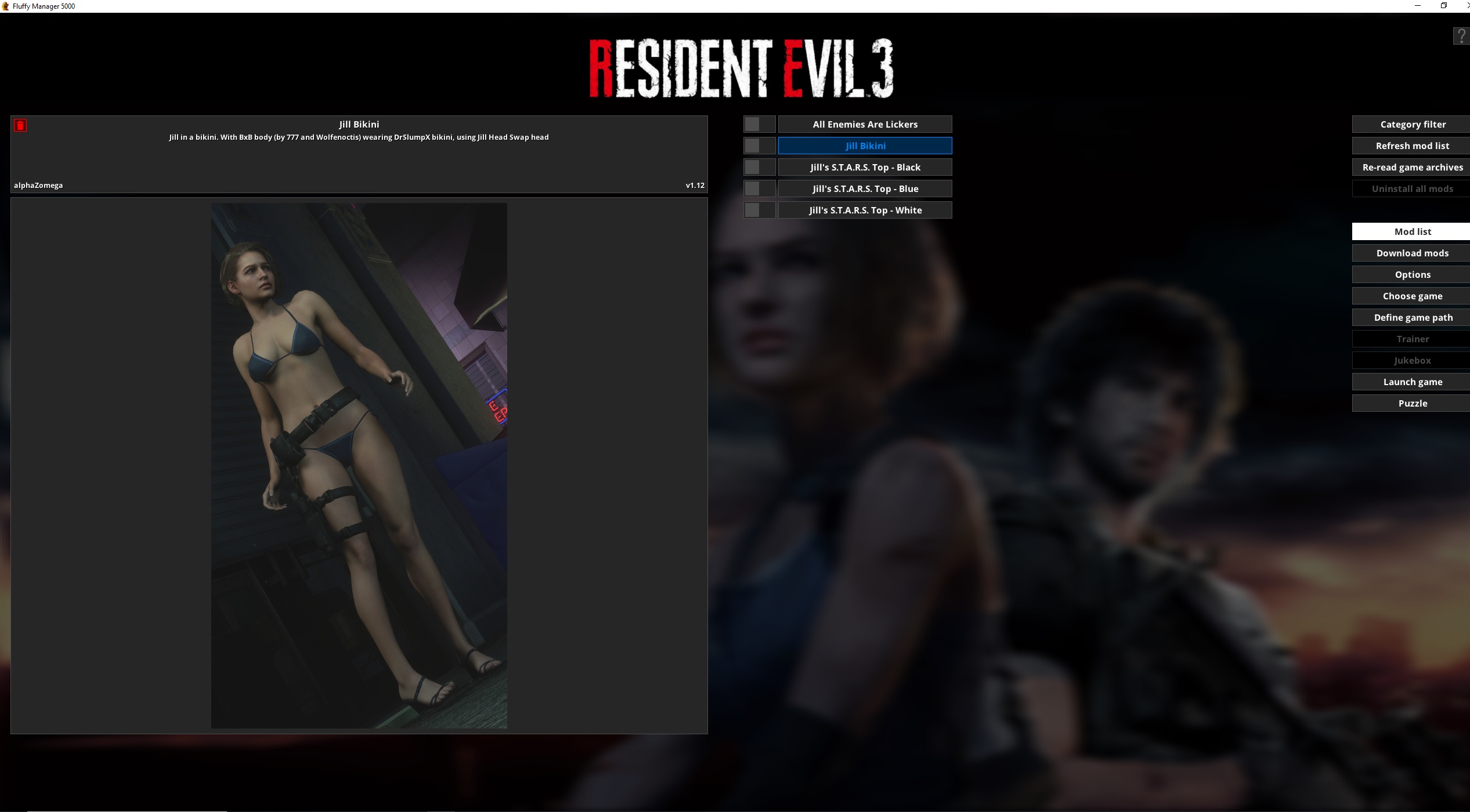The image size is (1470, 812).
Task: Select Jill's S.T.A.R.S. Top - Black entry
Action: [x=865, y=167]
